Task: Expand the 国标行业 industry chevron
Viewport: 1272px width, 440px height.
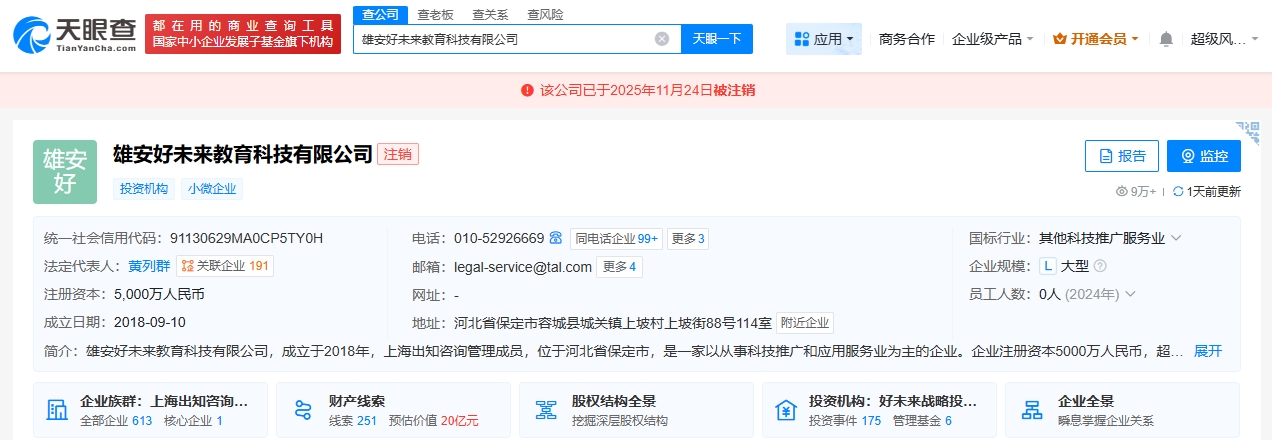Action: 1176,238
